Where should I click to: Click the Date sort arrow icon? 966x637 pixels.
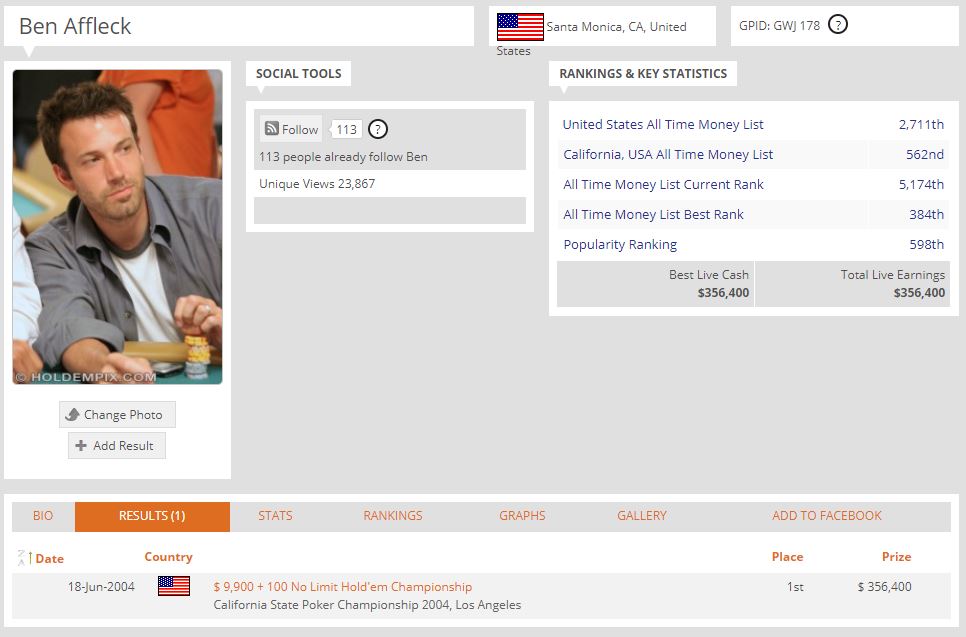click(25, 558)
